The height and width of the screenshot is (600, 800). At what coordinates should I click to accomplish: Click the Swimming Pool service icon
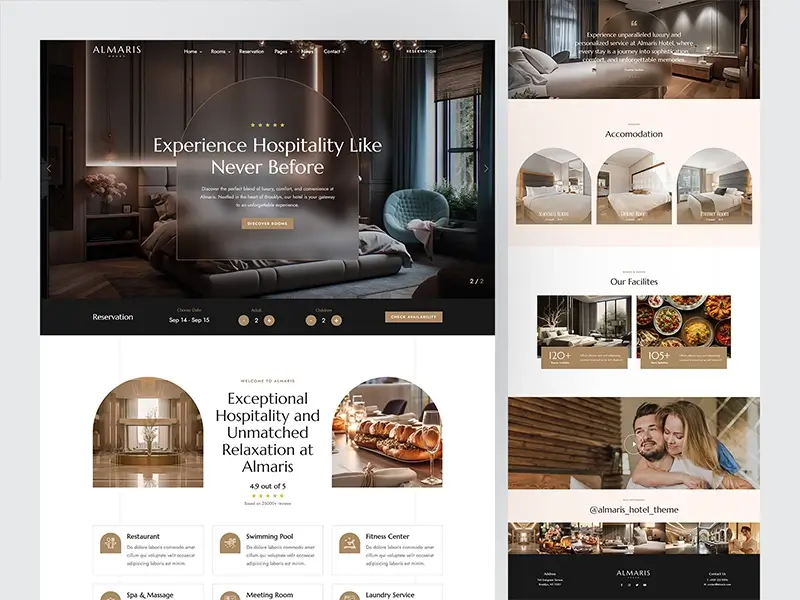tap(229, 544)
